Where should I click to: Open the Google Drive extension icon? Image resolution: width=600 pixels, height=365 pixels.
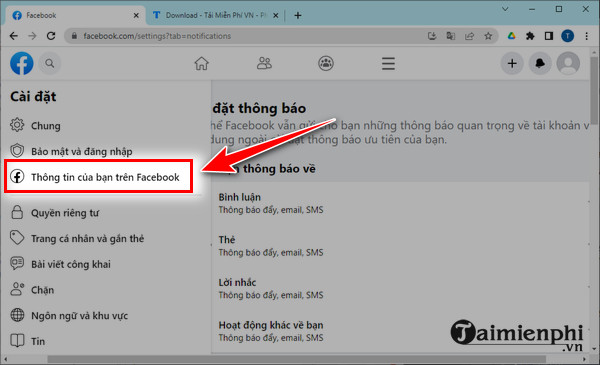[x=512, y=36]
